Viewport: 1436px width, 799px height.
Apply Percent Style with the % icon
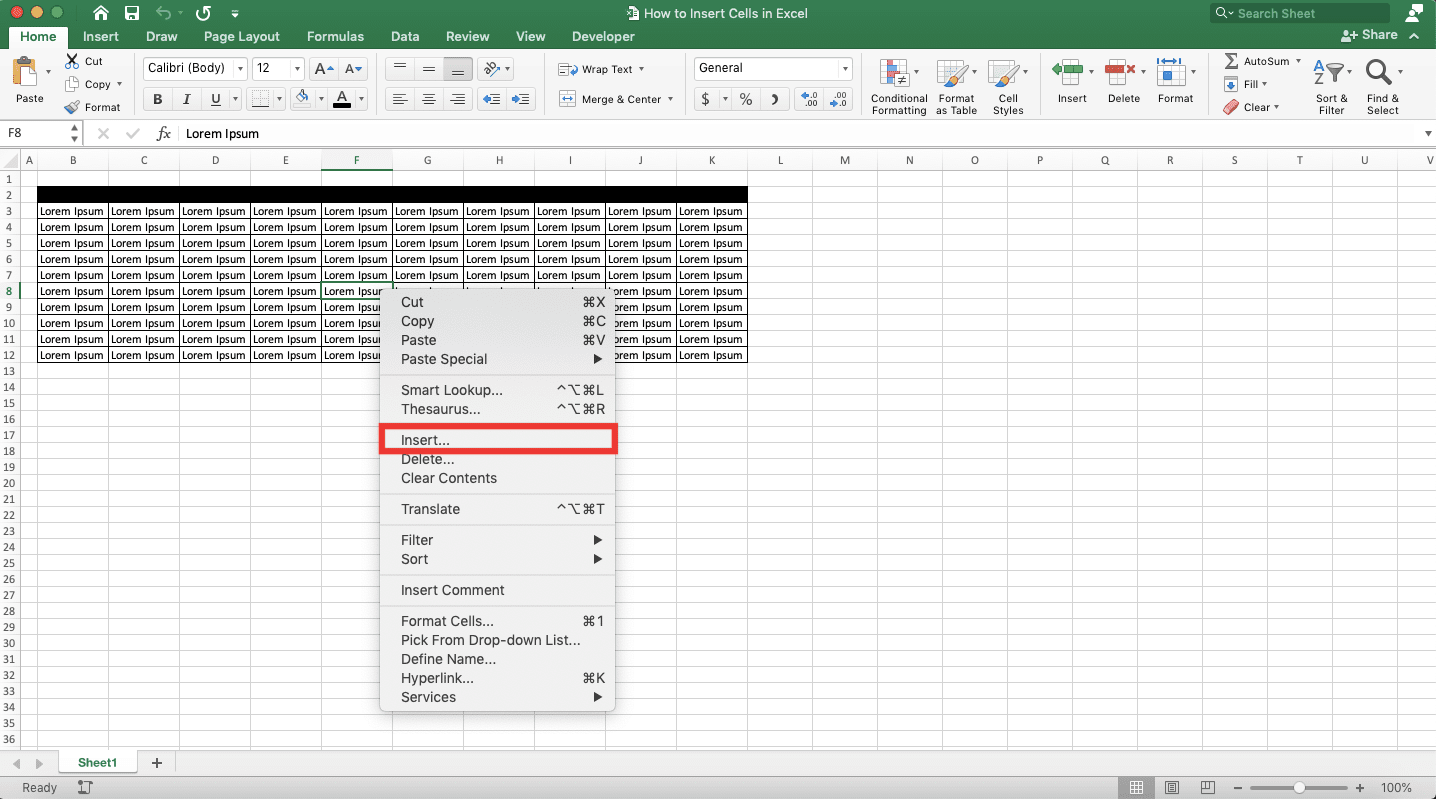point(745,99)
